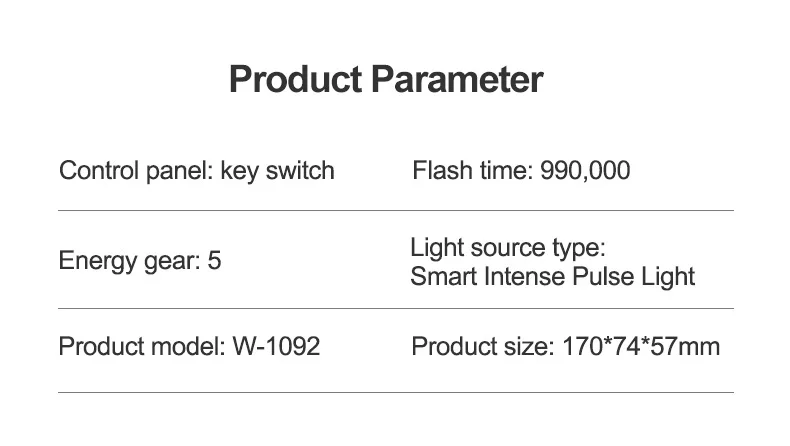Click the word Parameter in the title

click(457, 80)
